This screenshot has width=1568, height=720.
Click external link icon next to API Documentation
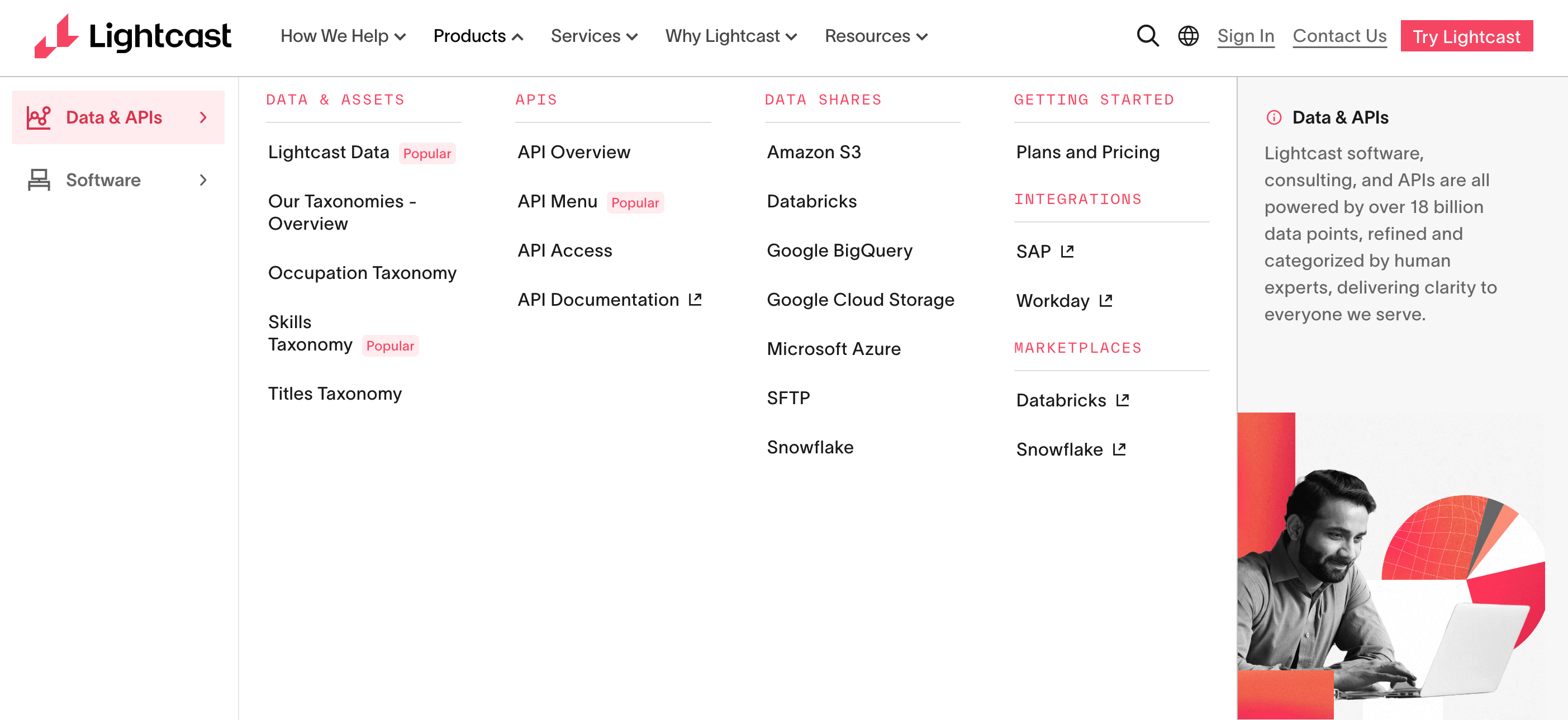click(695, 299)
